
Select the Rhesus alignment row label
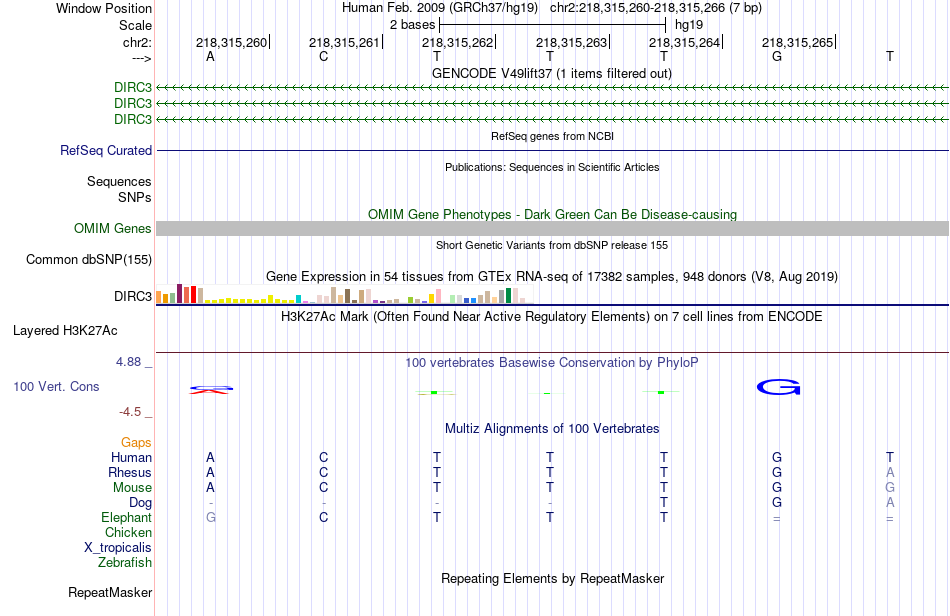click(x=130, y=472)
